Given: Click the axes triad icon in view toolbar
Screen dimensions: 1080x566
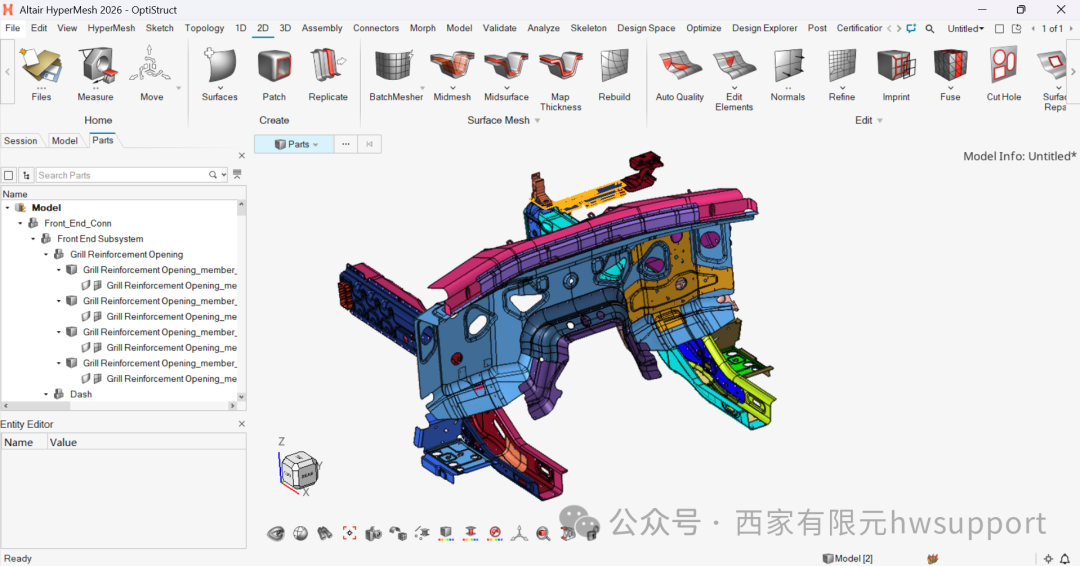Looking at the screenshot, I should (x=519, y=534).
